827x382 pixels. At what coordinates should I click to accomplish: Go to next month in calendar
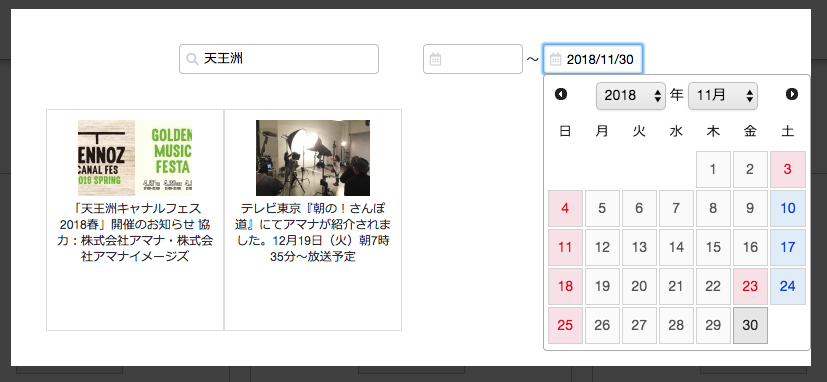792,94
